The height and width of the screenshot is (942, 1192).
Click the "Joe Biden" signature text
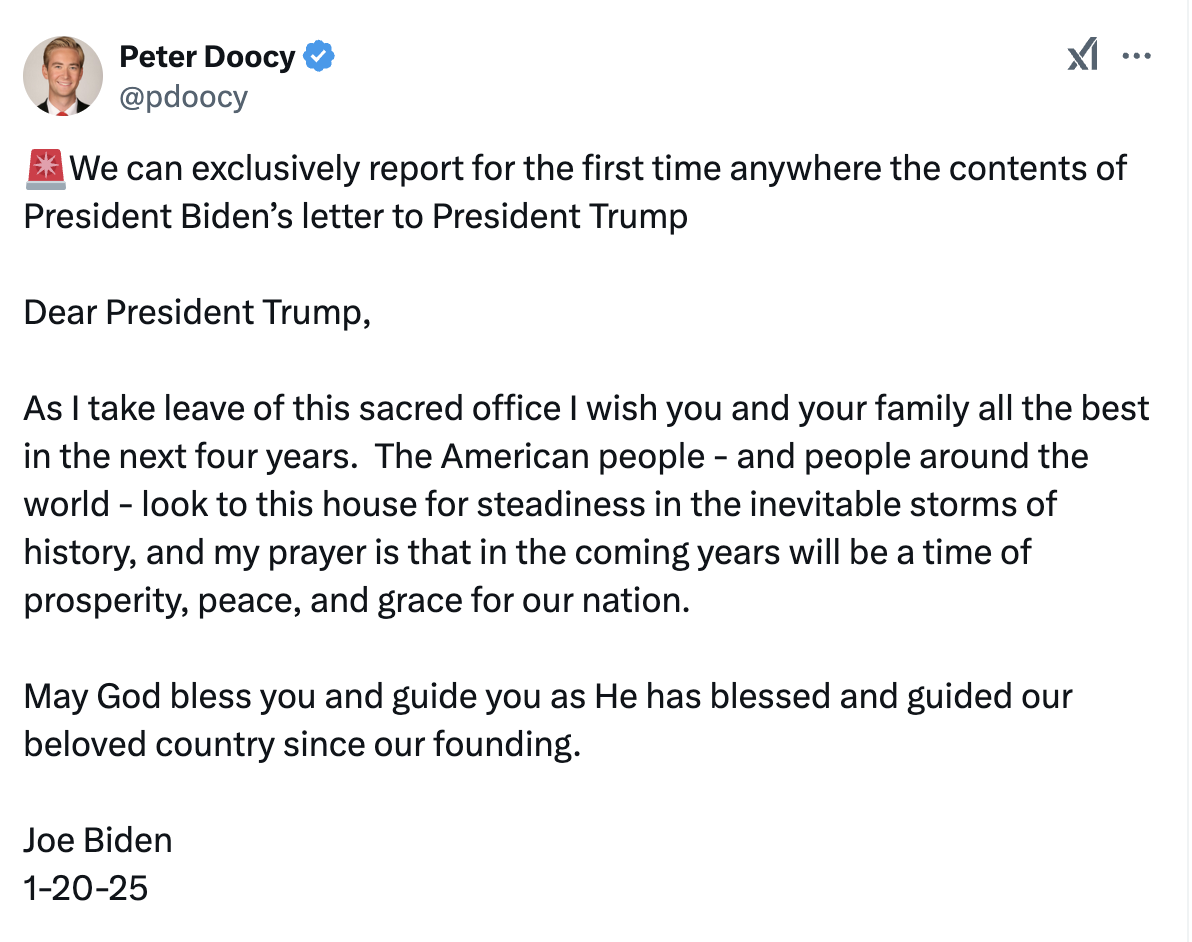[98, 841]
